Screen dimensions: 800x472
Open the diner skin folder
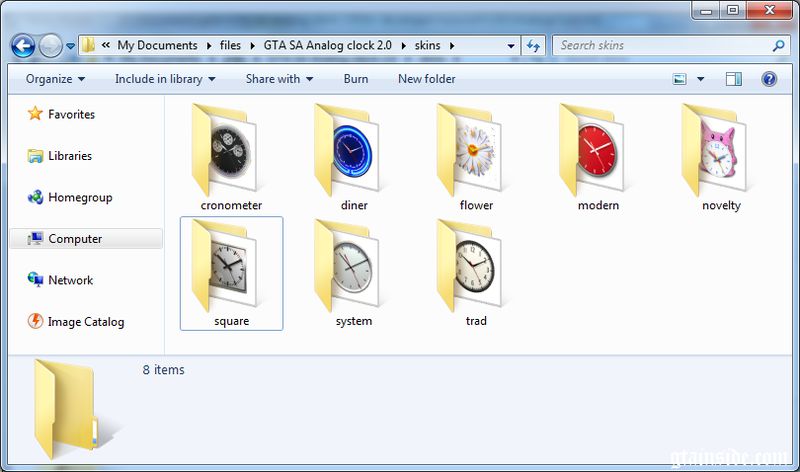pyautogui.click(x=354, y=157)
